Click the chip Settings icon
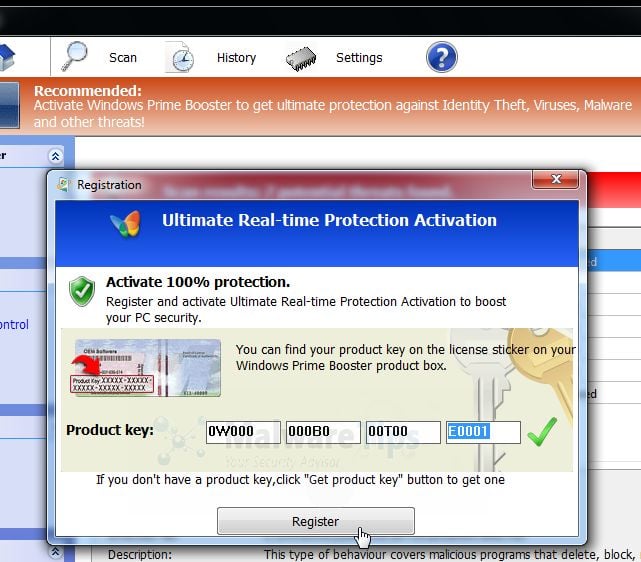641x562 pixels. (x=301, y=59)
